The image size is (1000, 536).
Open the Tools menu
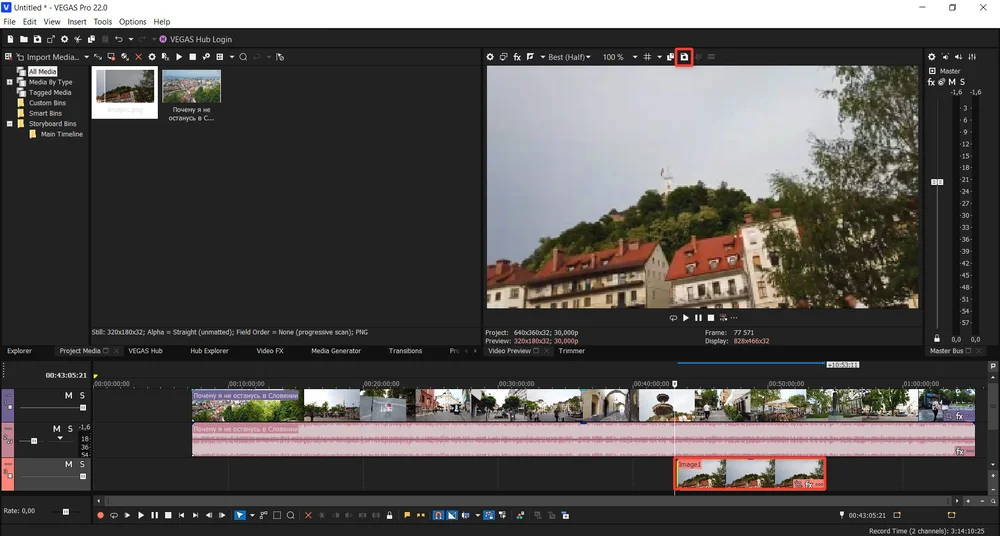coord(102,21)
